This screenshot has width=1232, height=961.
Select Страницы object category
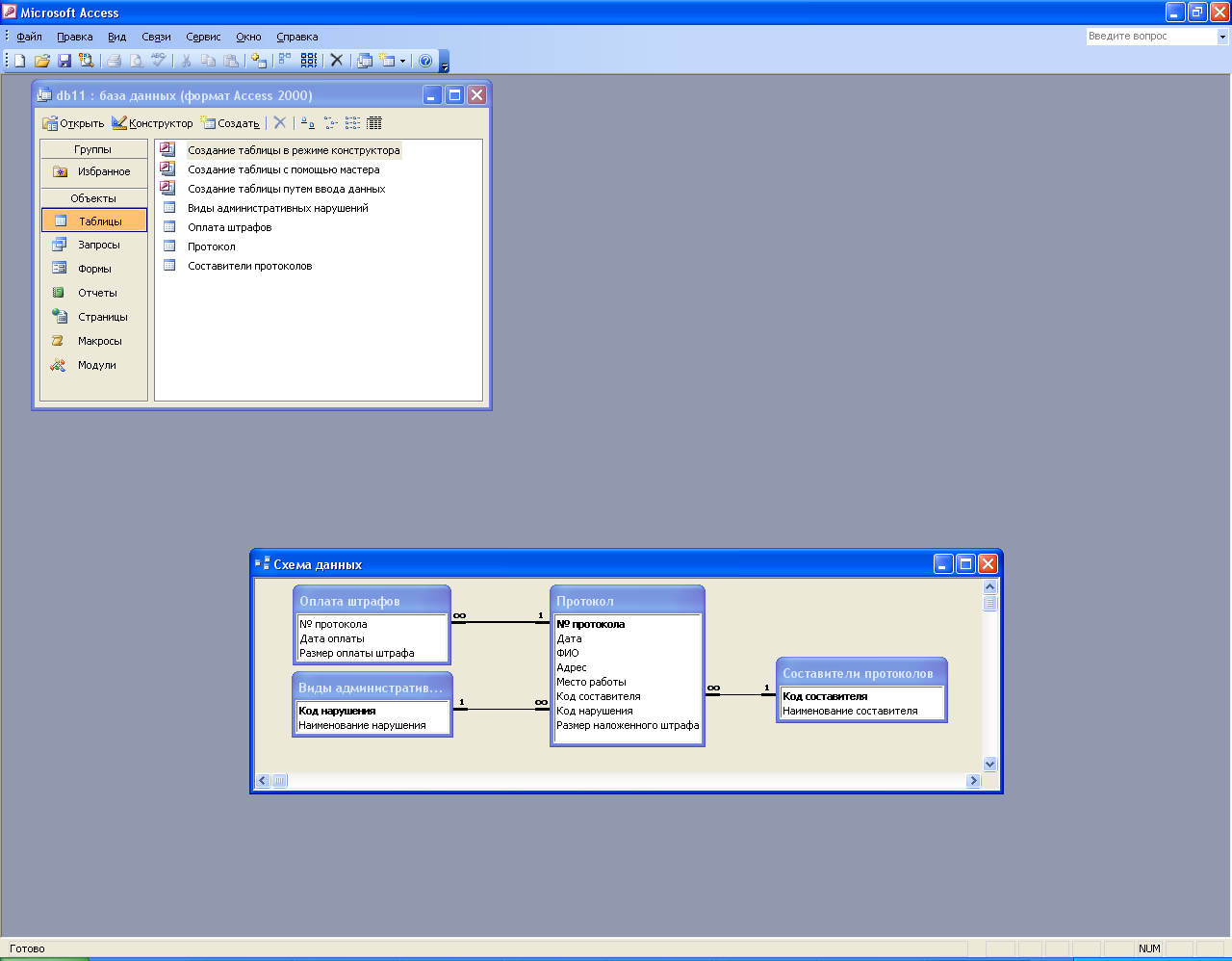pos(93,317)
